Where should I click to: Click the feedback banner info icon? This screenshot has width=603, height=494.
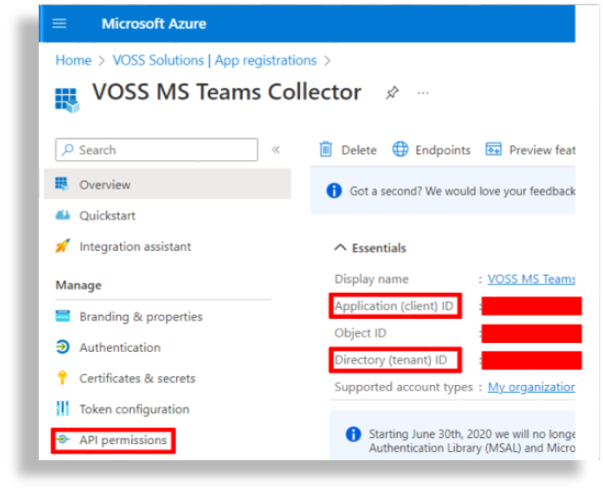point(334,191)
